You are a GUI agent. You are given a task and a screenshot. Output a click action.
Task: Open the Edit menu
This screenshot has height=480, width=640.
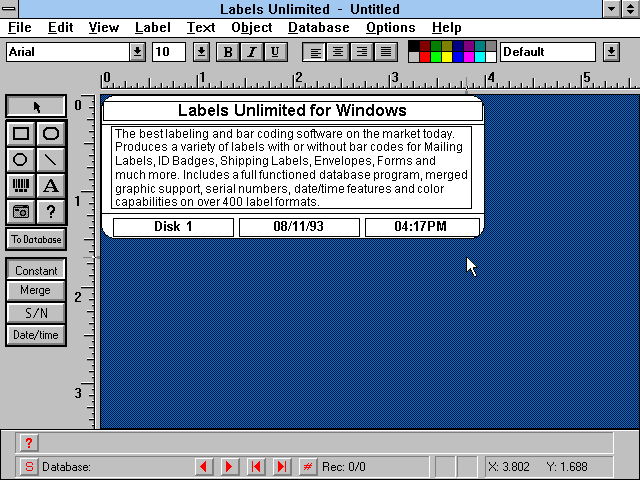[x=60, y=27]
